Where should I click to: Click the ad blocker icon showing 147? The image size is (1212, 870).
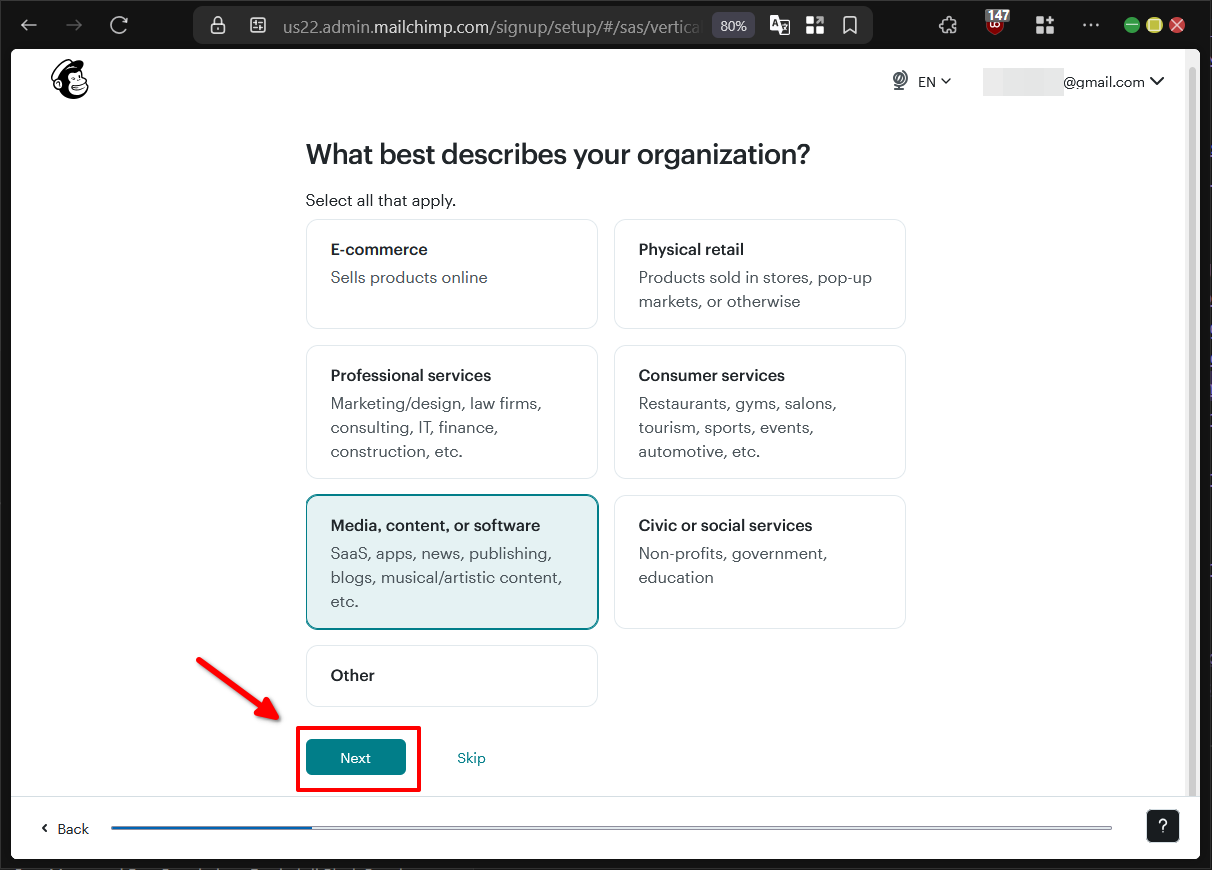point(994,24)
